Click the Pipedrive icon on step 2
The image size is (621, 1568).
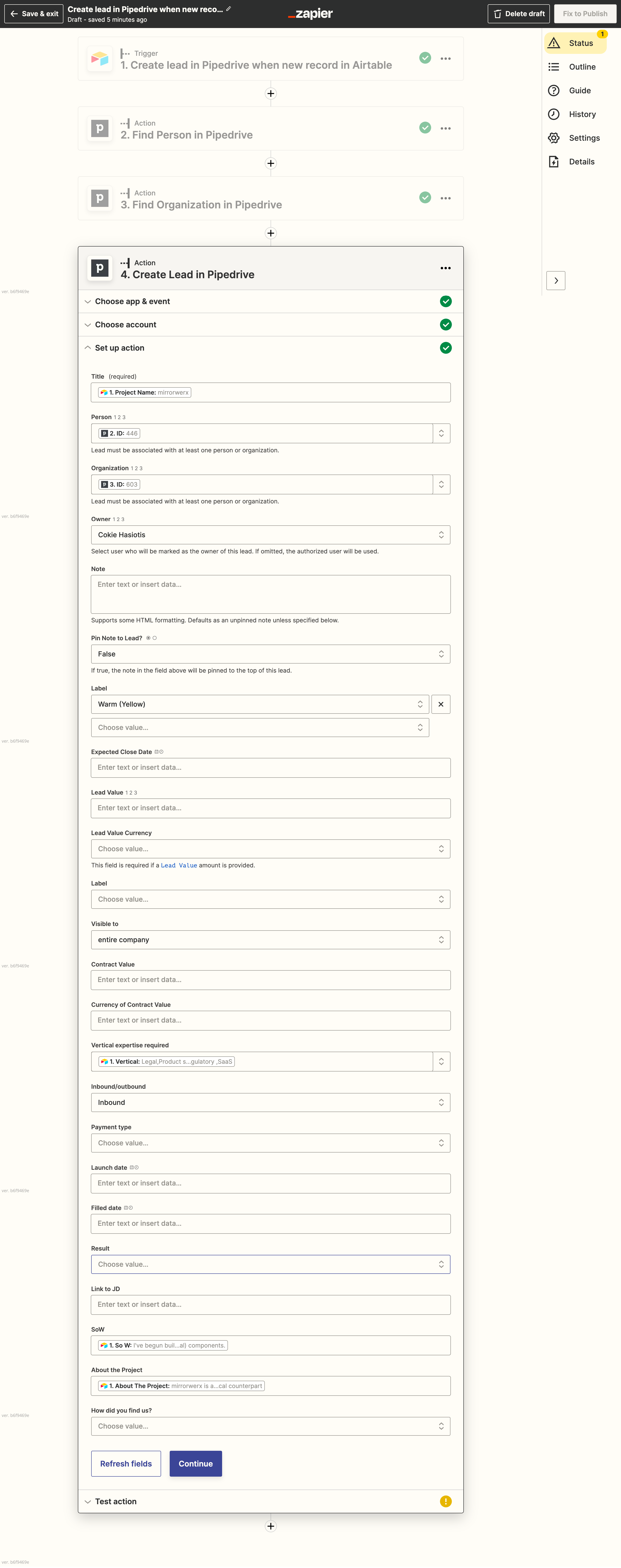pos(100,128)
